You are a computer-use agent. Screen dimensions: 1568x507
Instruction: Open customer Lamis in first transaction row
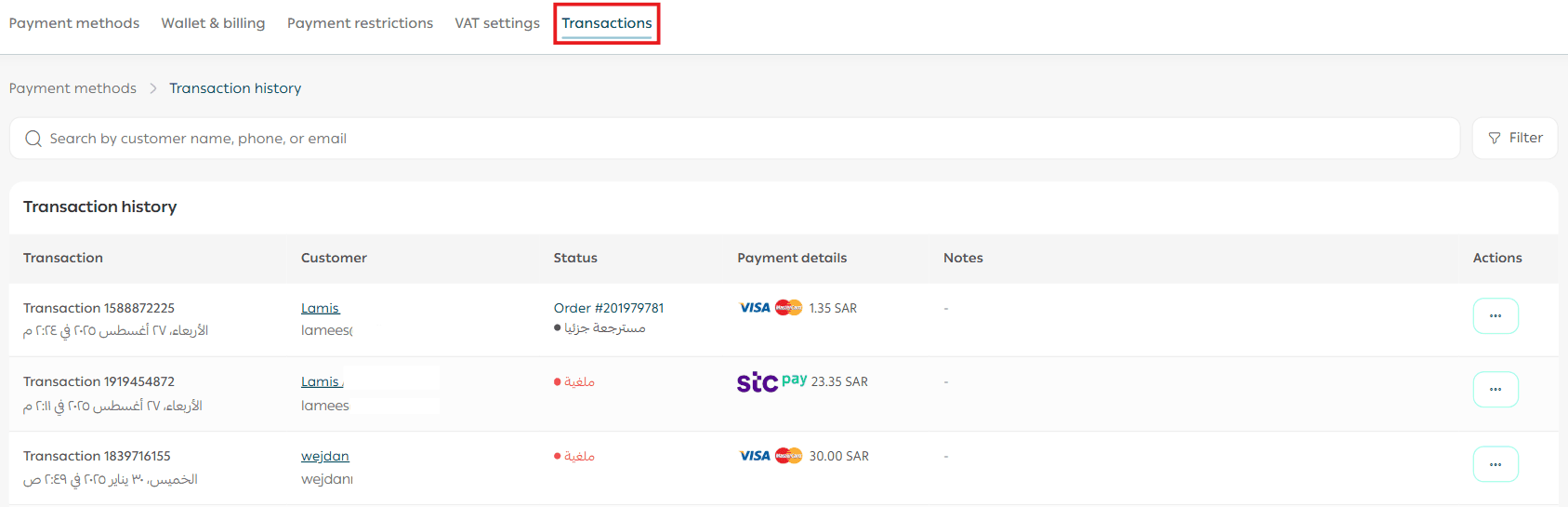321,308
